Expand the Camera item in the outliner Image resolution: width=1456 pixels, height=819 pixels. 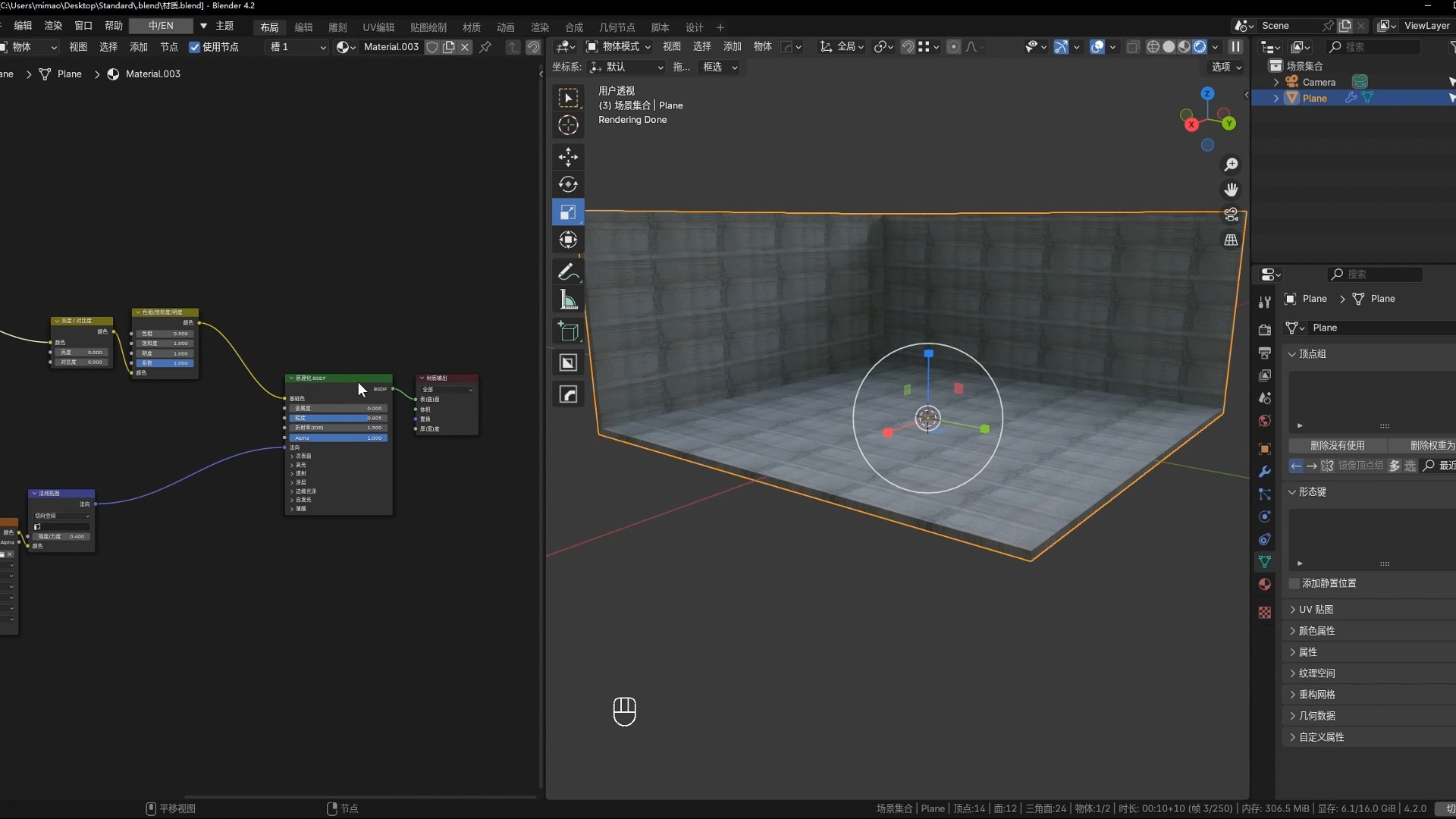tap(1276, 82)
